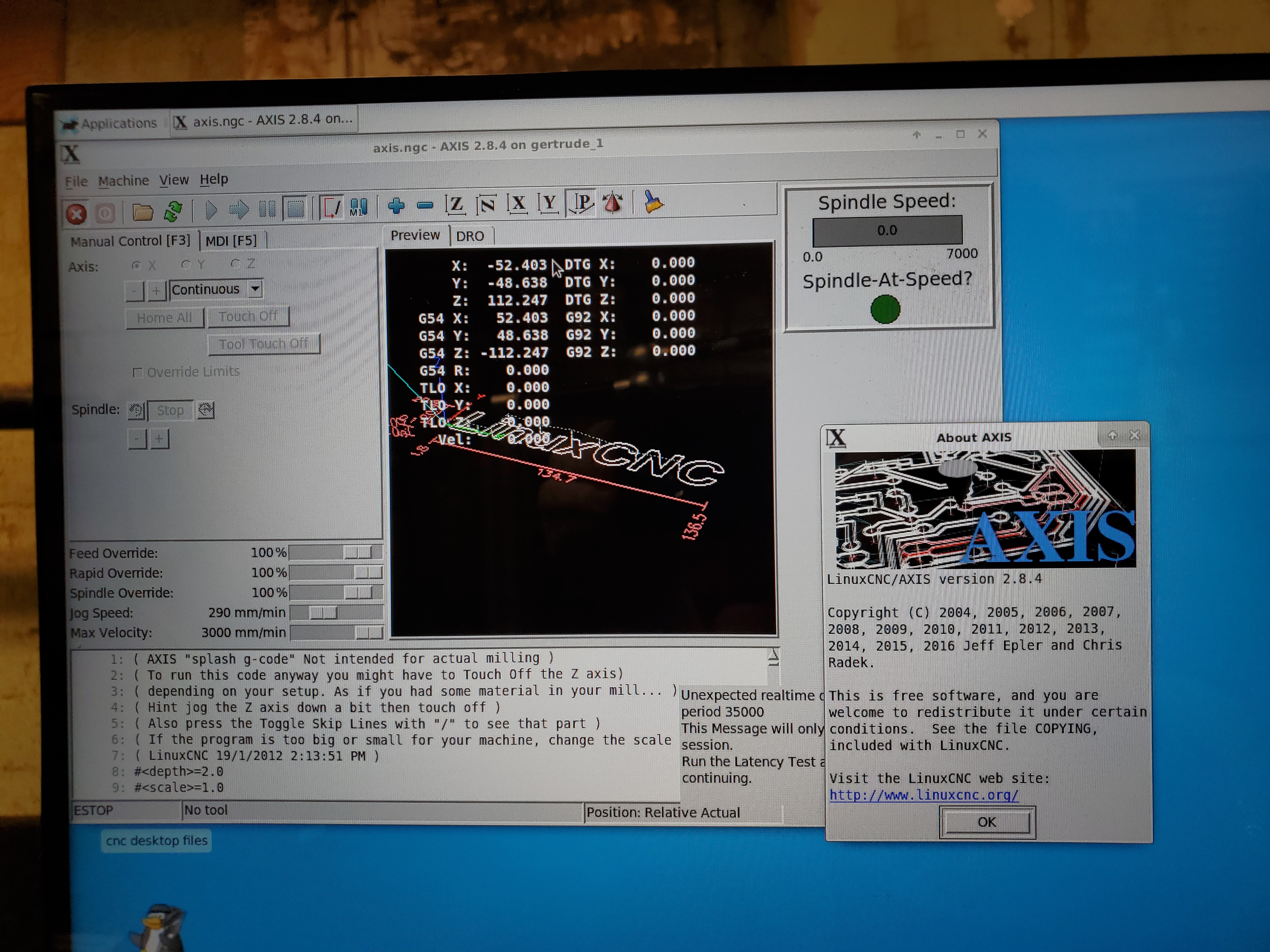Screen dimensions: 1270x952
Task: Click the Home All button
Action: coord(165,318)
